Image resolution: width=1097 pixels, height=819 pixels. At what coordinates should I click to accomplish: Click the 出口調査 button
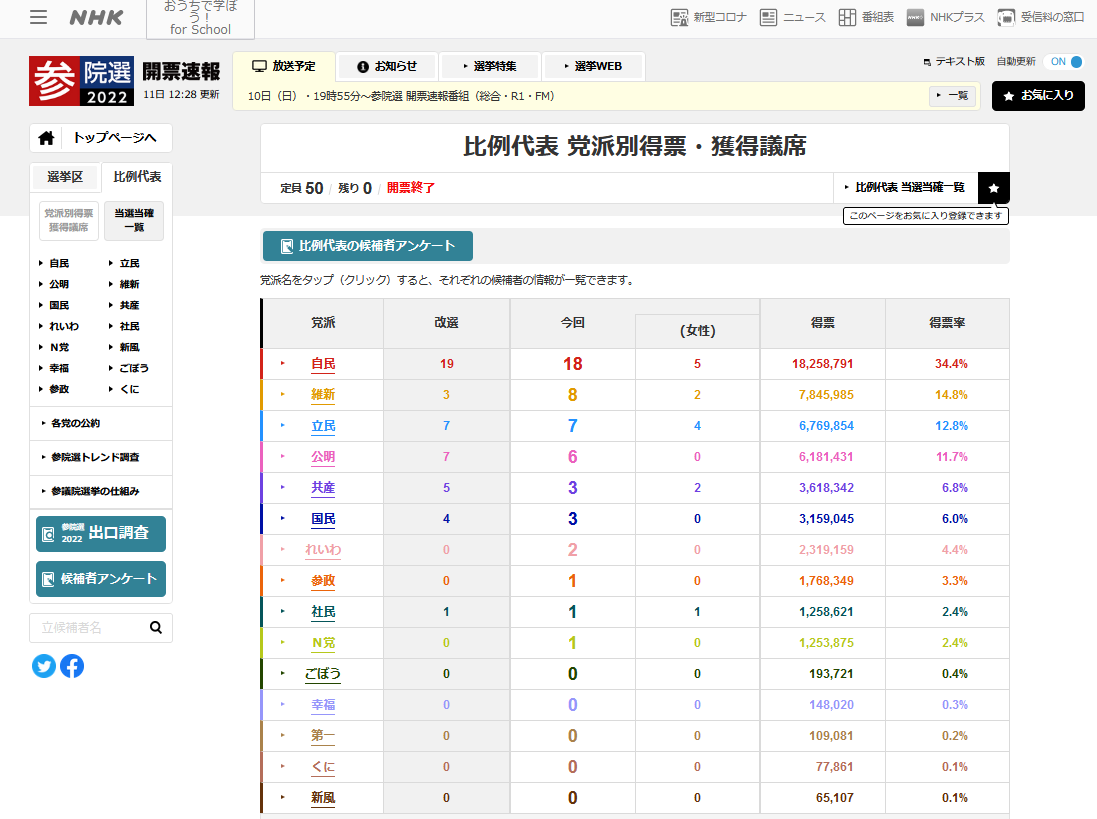click(101, 534)
